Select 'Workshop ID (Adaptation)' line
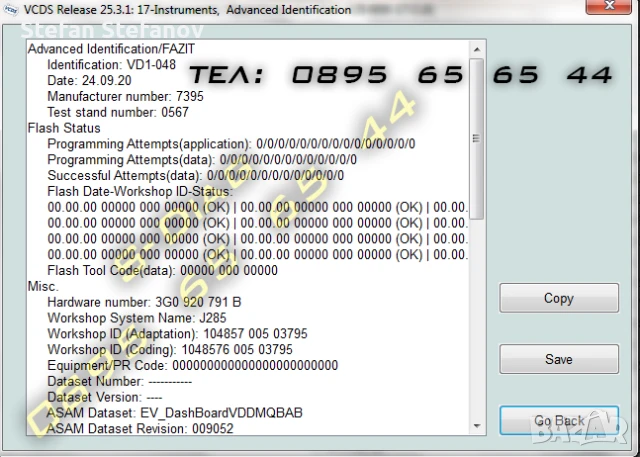640x457 pixels. (x=177, y=334)
